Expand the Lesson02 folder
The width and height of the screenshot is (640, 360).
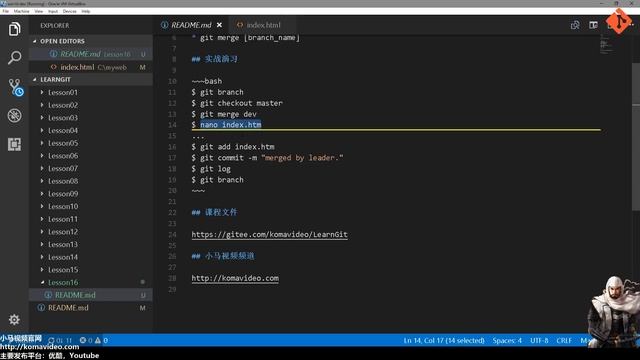point(91,105)
